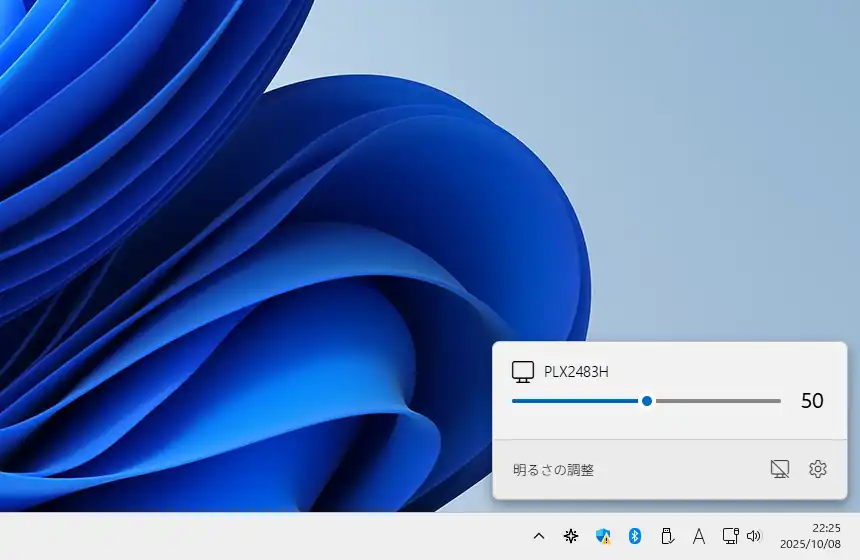Click the safely remove USB hardware icon

tap(667, 536)
